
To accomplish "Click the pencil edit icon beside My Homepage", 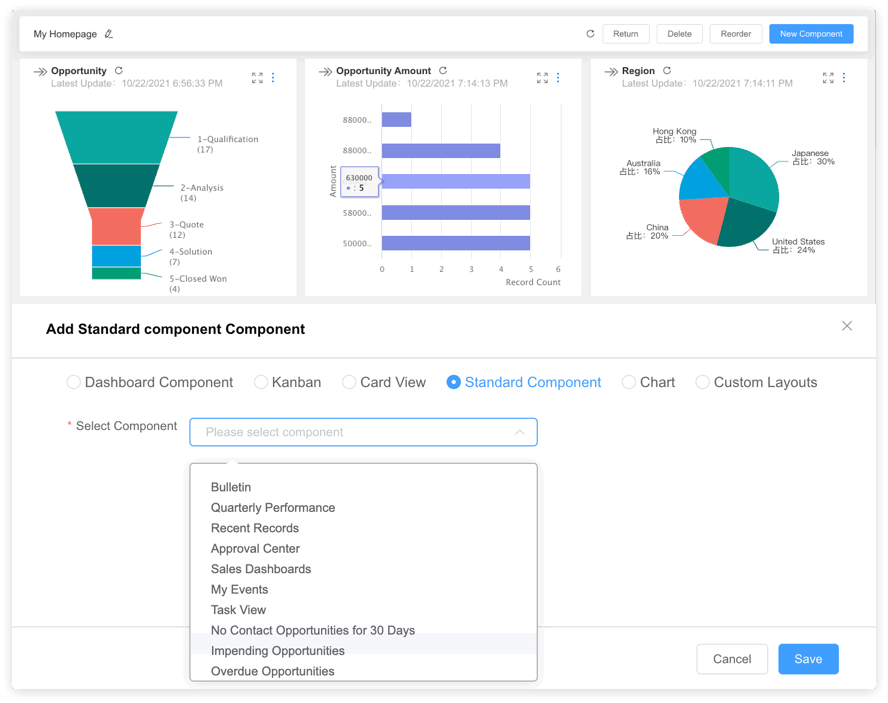I will (x=109, y=34).
